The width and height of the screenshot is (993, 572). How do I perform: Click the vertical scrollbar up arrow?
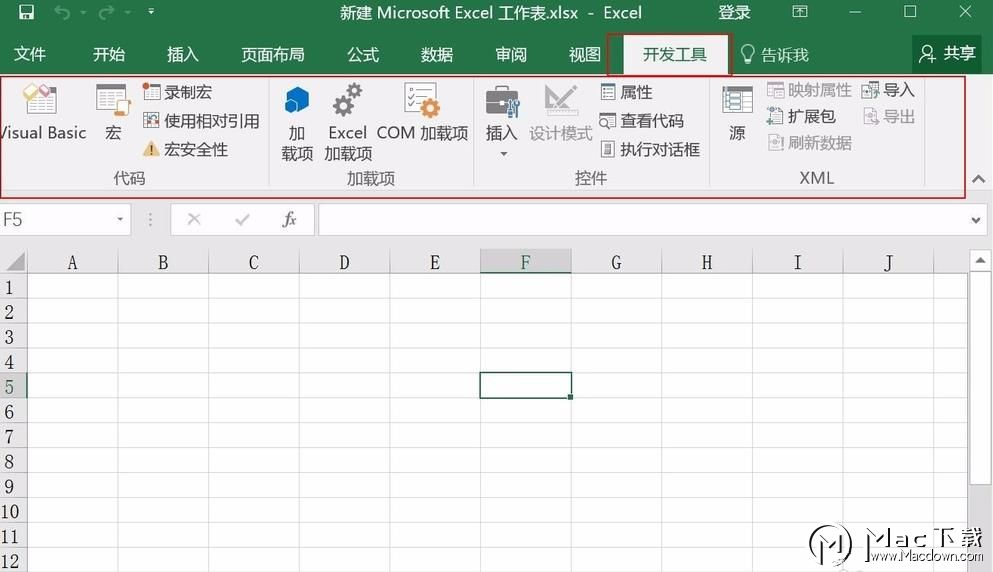coord(980,260)
